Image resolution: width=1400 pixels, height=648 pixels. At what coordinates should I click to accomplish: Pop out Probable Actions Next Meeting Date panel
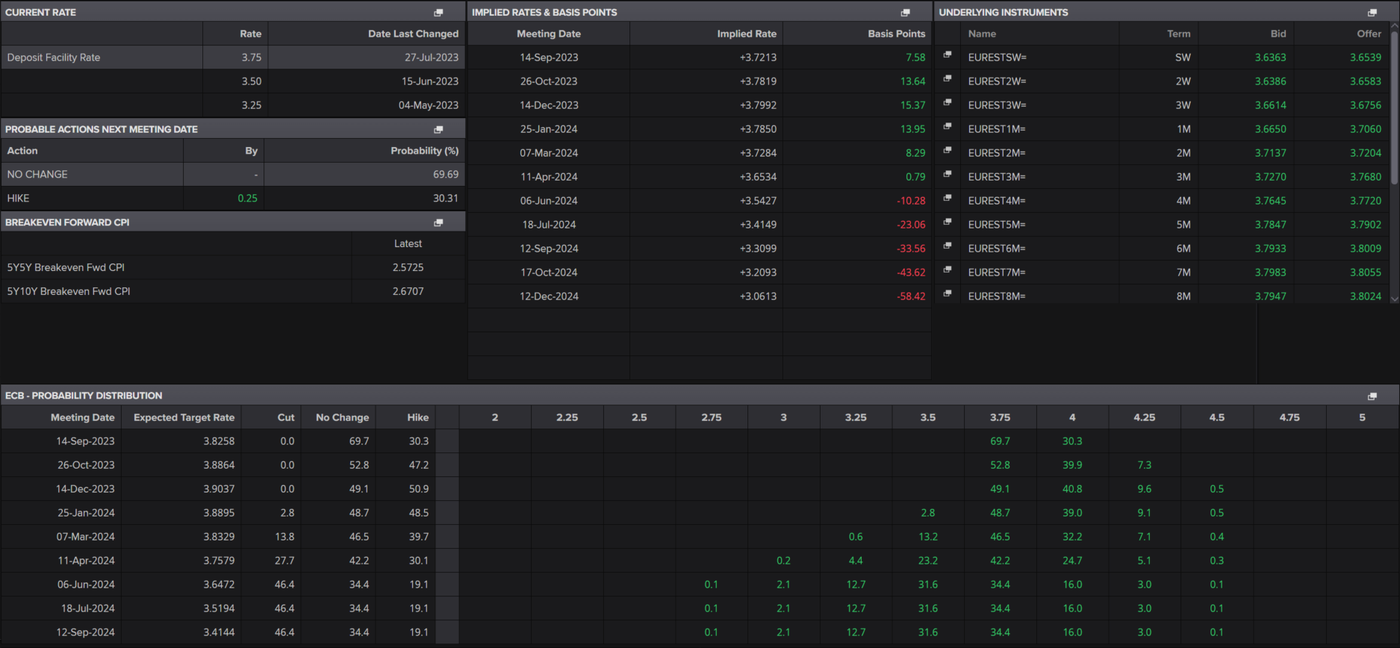point(438,130)
